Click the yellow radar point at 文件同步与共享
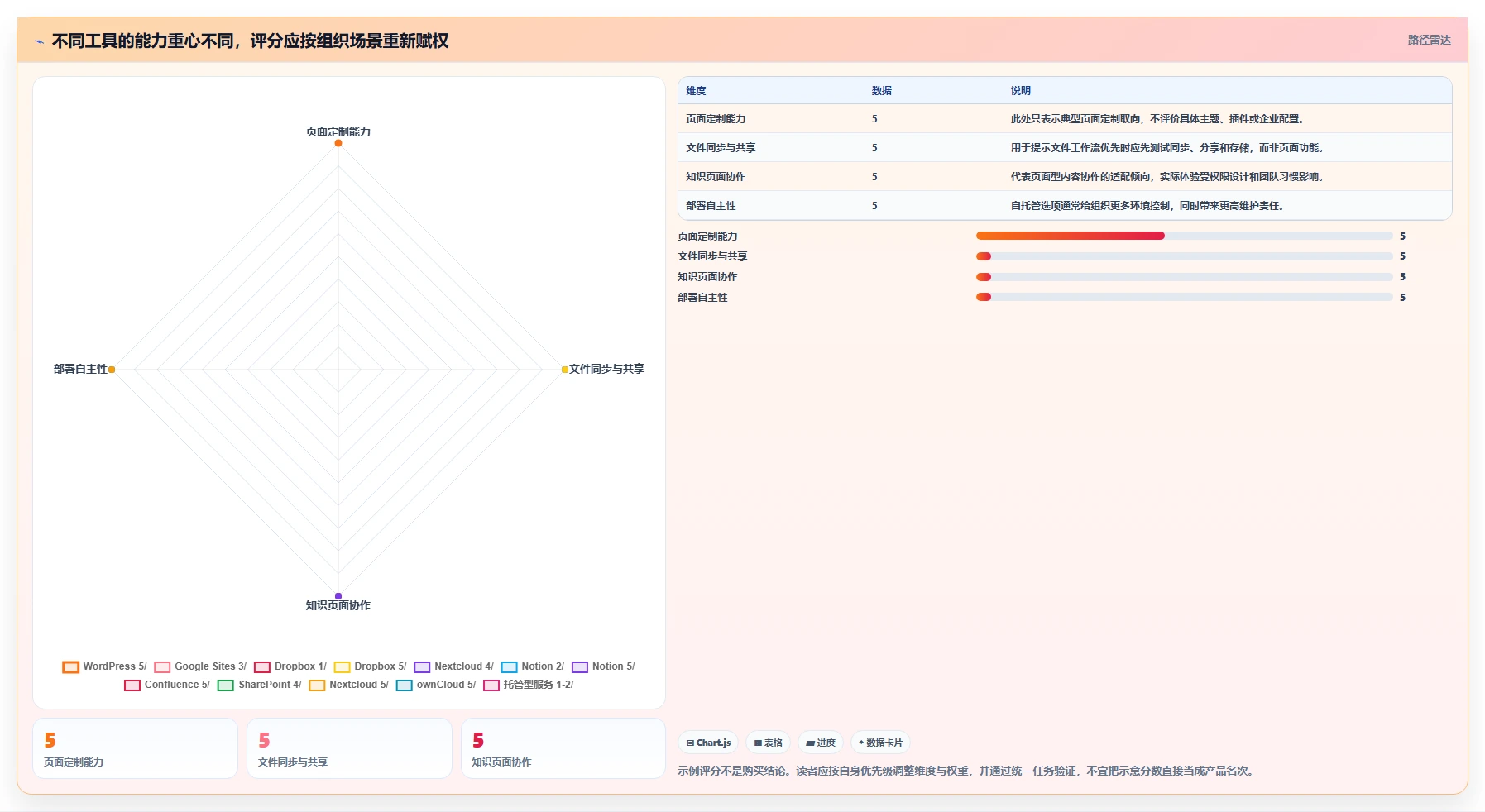This screenshot has width=1485, height=812. click(565, 370)
